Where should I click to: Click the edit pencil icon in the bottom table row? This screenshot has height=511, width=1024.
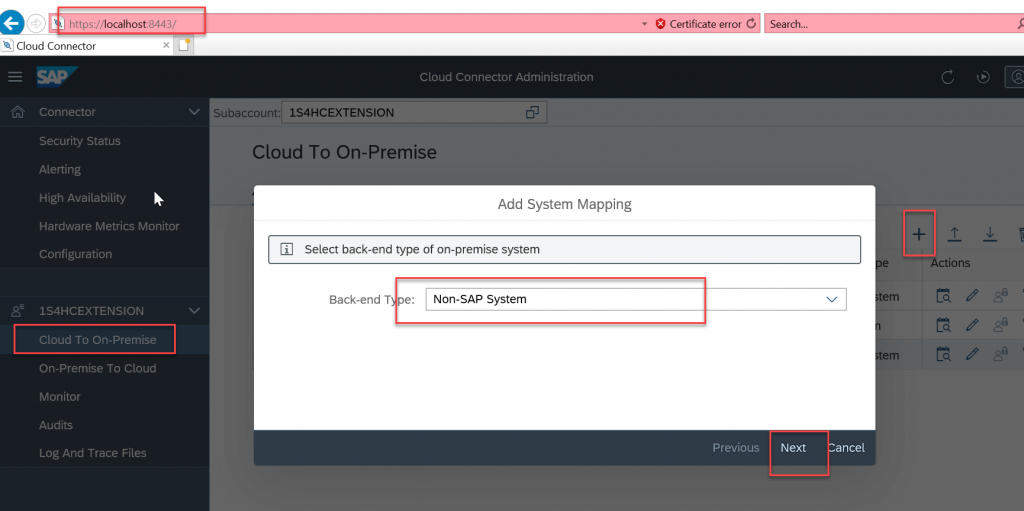pos(972,355)
